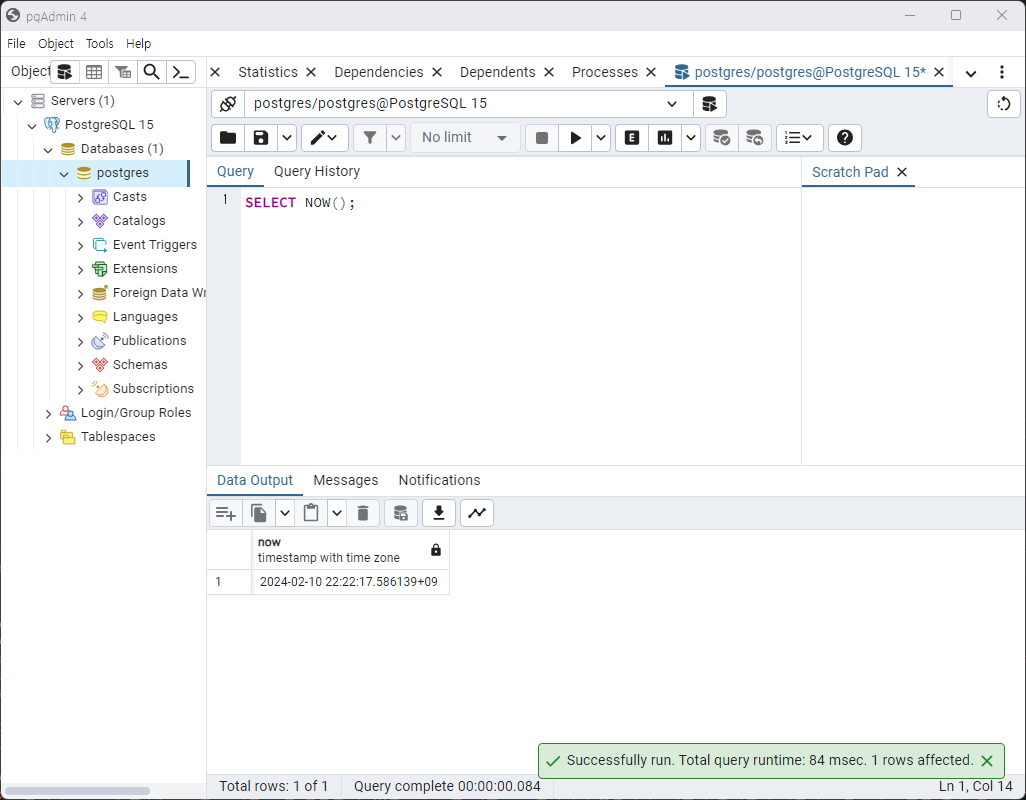1026x800 pixels.
Task: Collapse the Databases (1) node
Action: [x=48, y=150]
